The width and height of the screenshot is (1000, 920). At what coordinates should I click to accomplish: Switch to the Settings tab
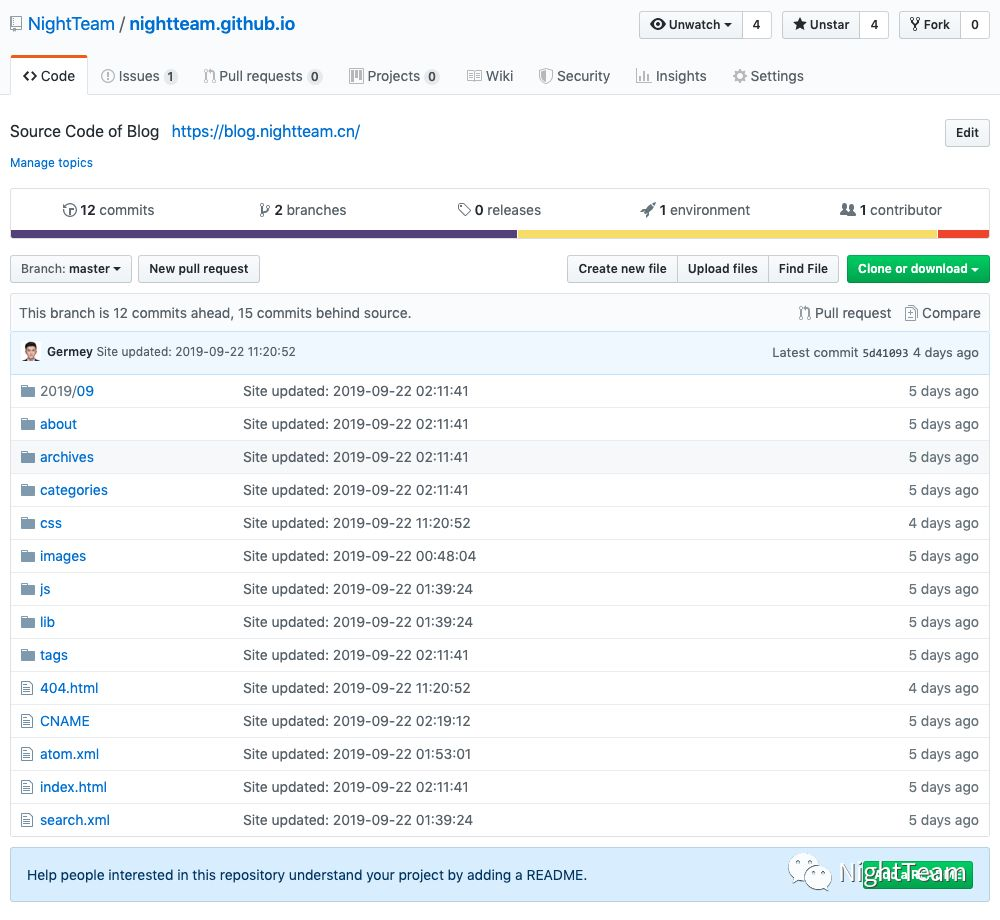768,76
